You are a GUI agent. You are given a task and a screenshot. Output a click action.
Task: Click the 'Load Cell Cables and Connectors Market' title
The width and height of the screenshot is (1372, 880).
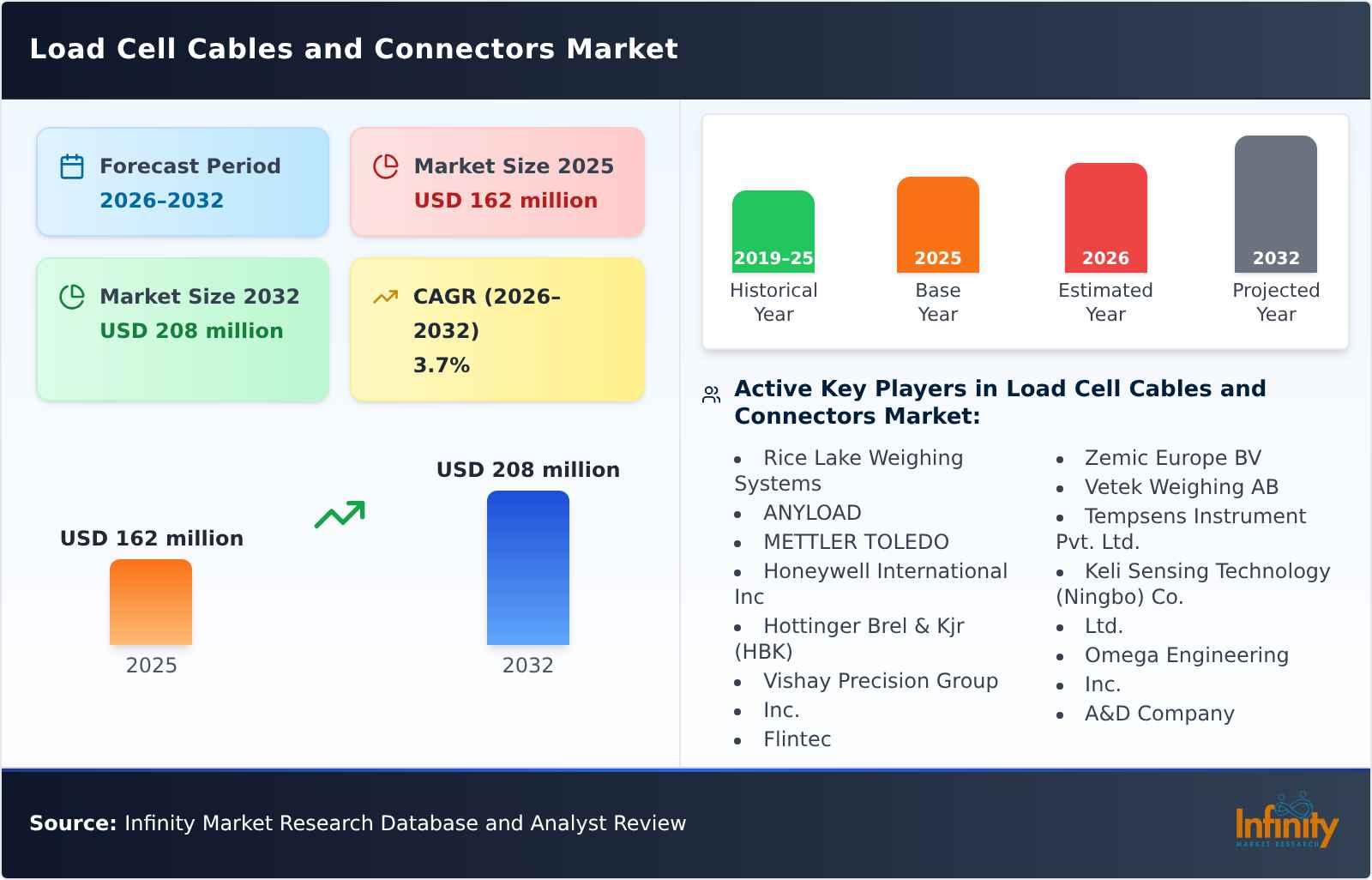point(354,49)
